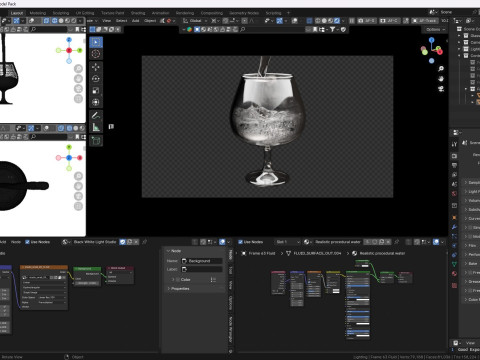Switch to Animation workspace tab

[x=161, y=13]
